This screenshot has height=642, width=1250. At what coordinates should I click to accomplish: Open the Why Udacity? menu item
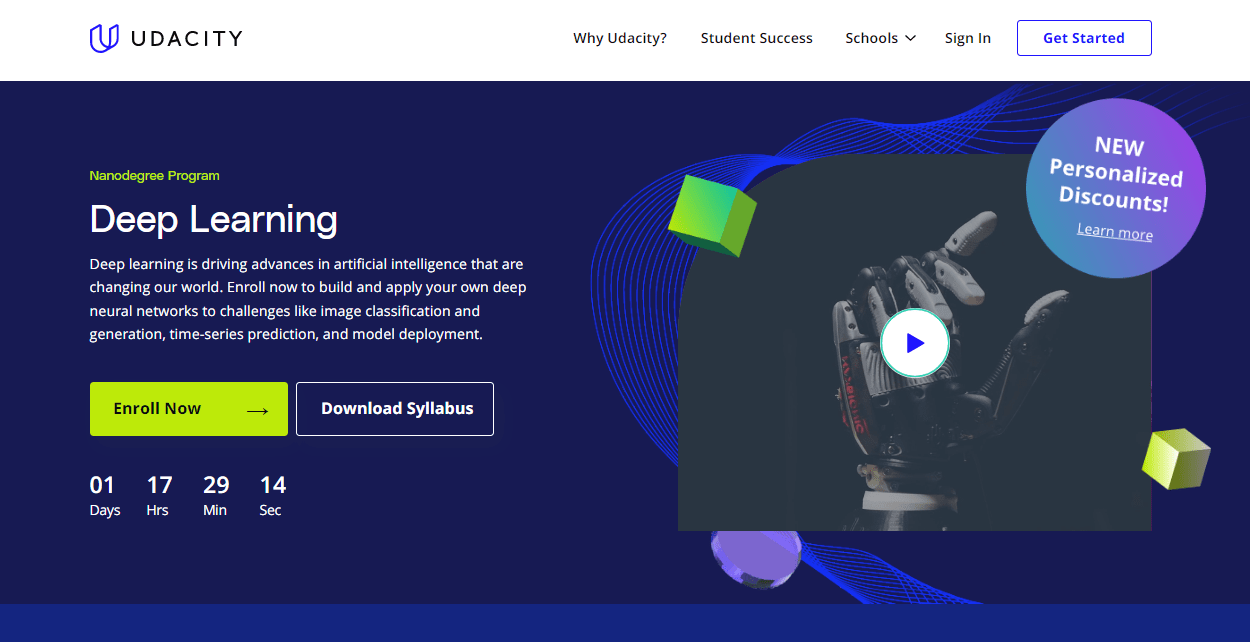click(619, 38)
